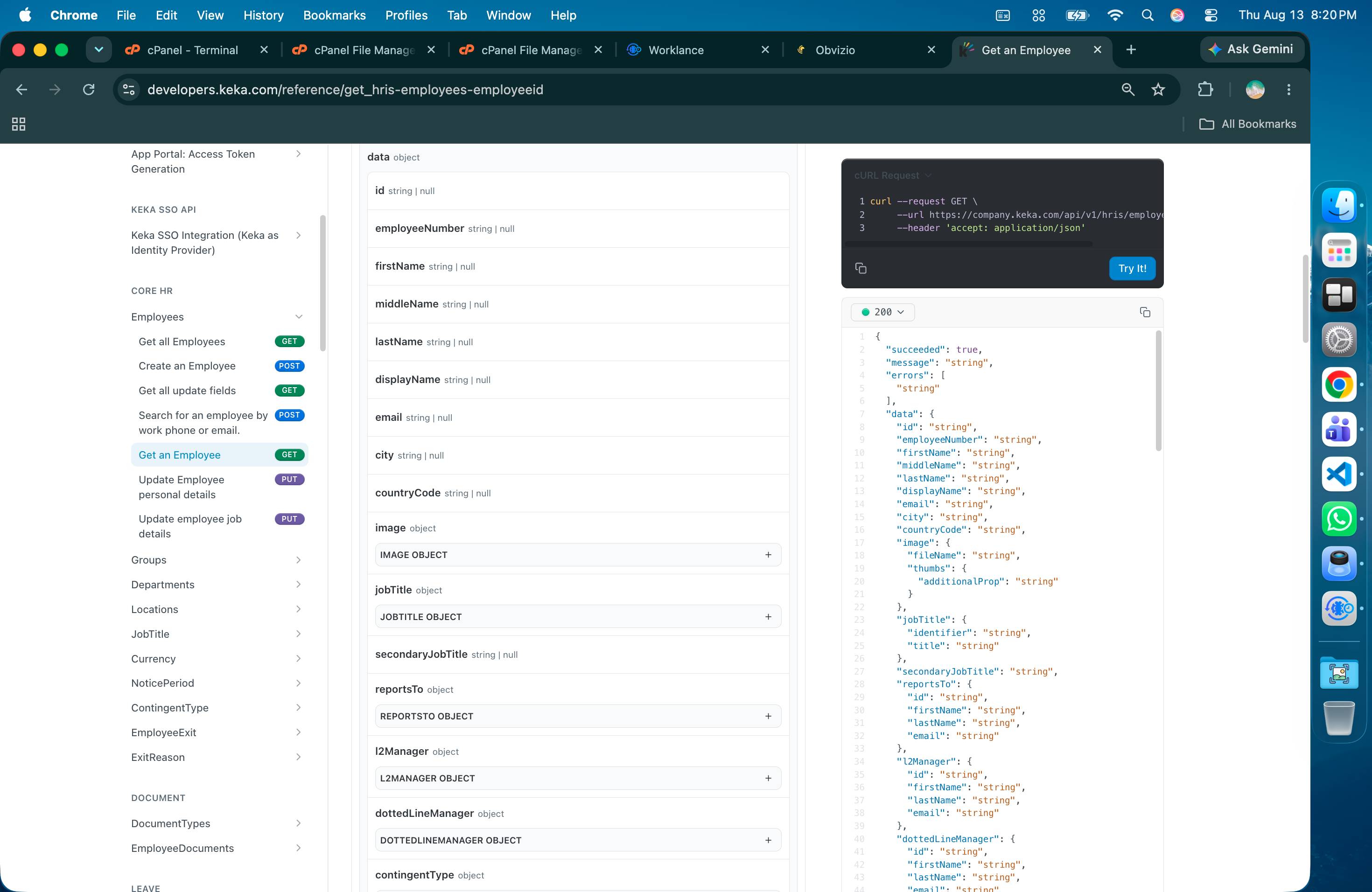The width and height of the screenshot is (1372, 892).
Task: Copy the cURL request code
Action: (861, 268)
